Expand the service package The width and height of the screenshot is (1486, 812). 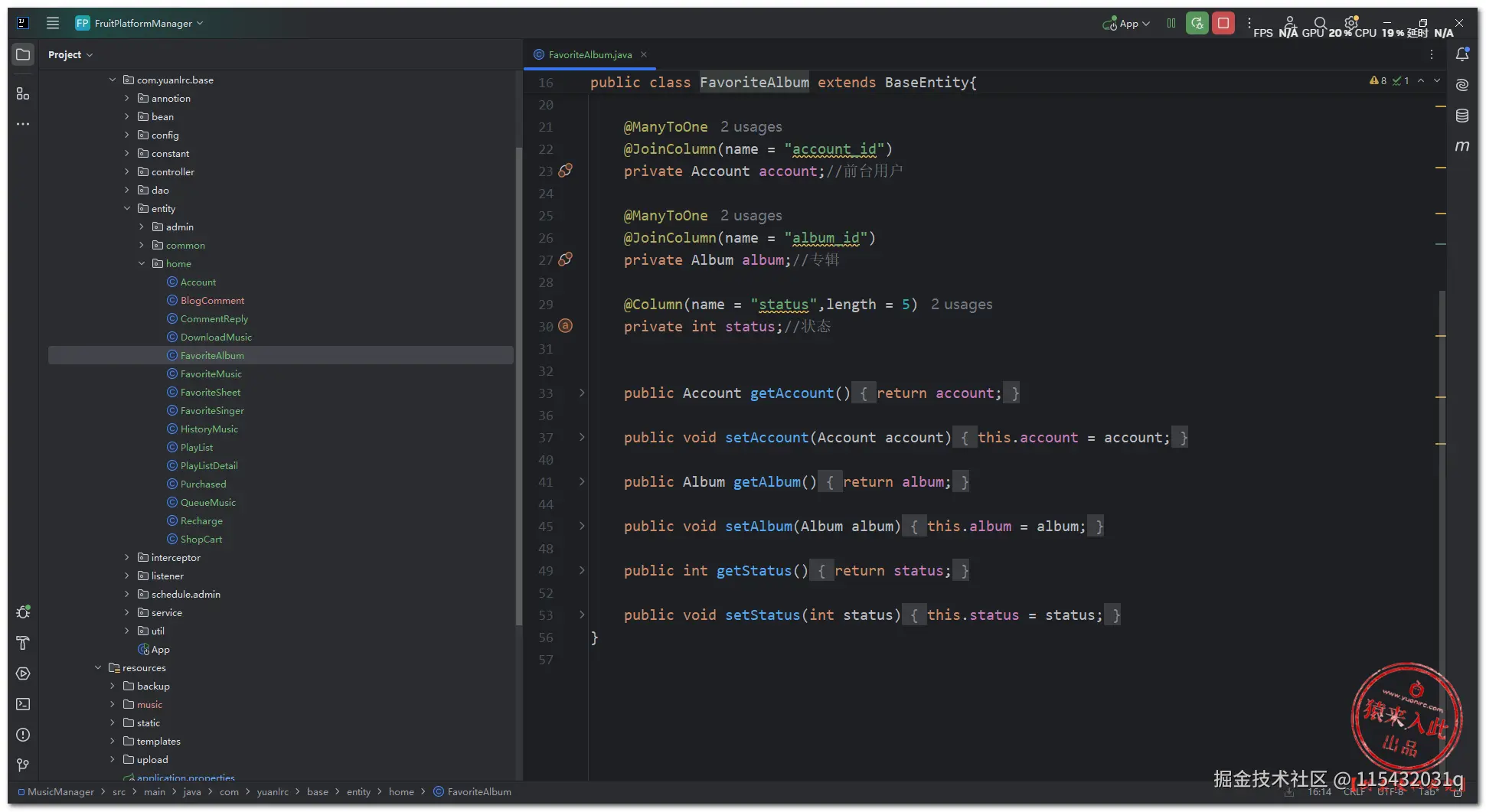tap(127, 612)
